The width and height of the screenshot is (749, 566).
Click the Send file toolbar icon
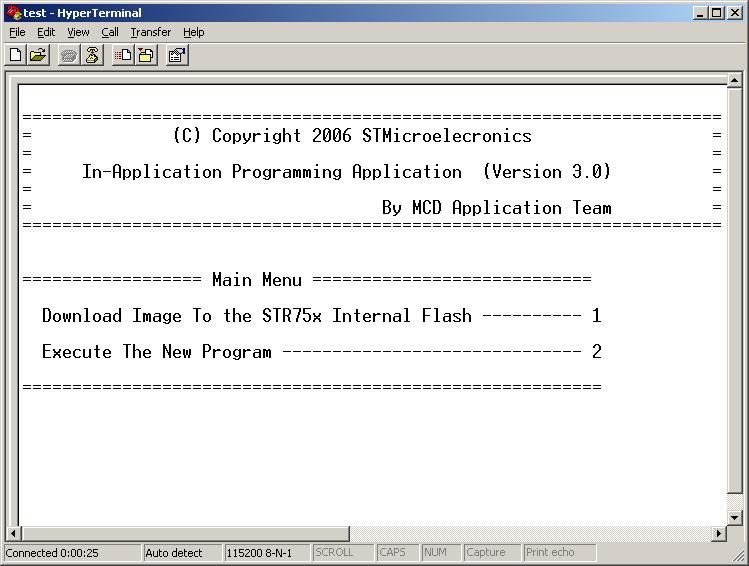(123, 55)
